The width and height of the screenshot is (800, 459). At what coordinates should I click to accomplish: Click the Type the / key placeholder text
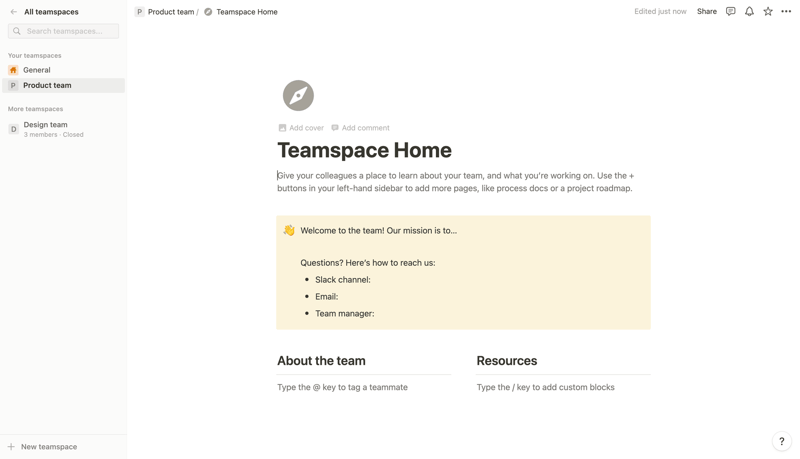[x=545, y=387]
